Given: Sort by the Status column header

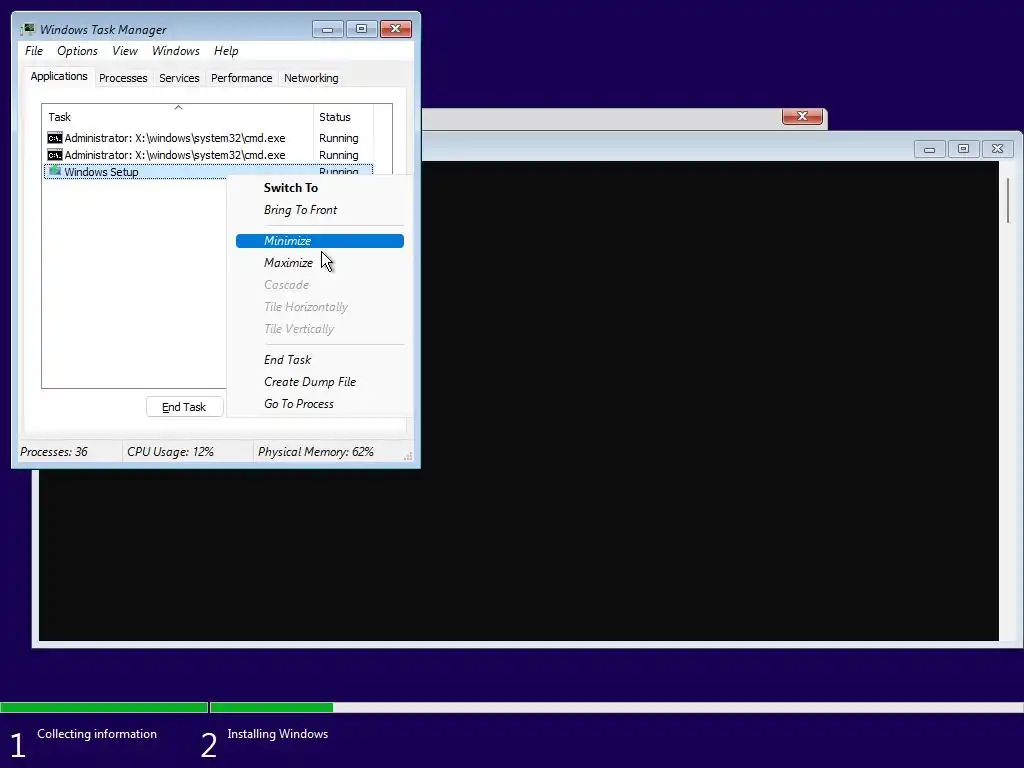Looking at the screenshot, I should [x=344, y=117].
